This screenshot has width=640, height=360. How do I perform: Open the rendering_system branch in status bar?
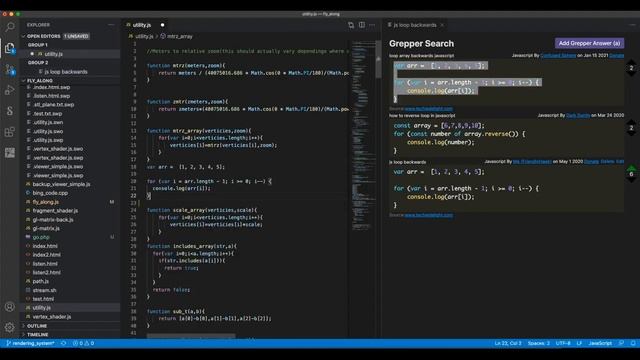click(31, 343)
